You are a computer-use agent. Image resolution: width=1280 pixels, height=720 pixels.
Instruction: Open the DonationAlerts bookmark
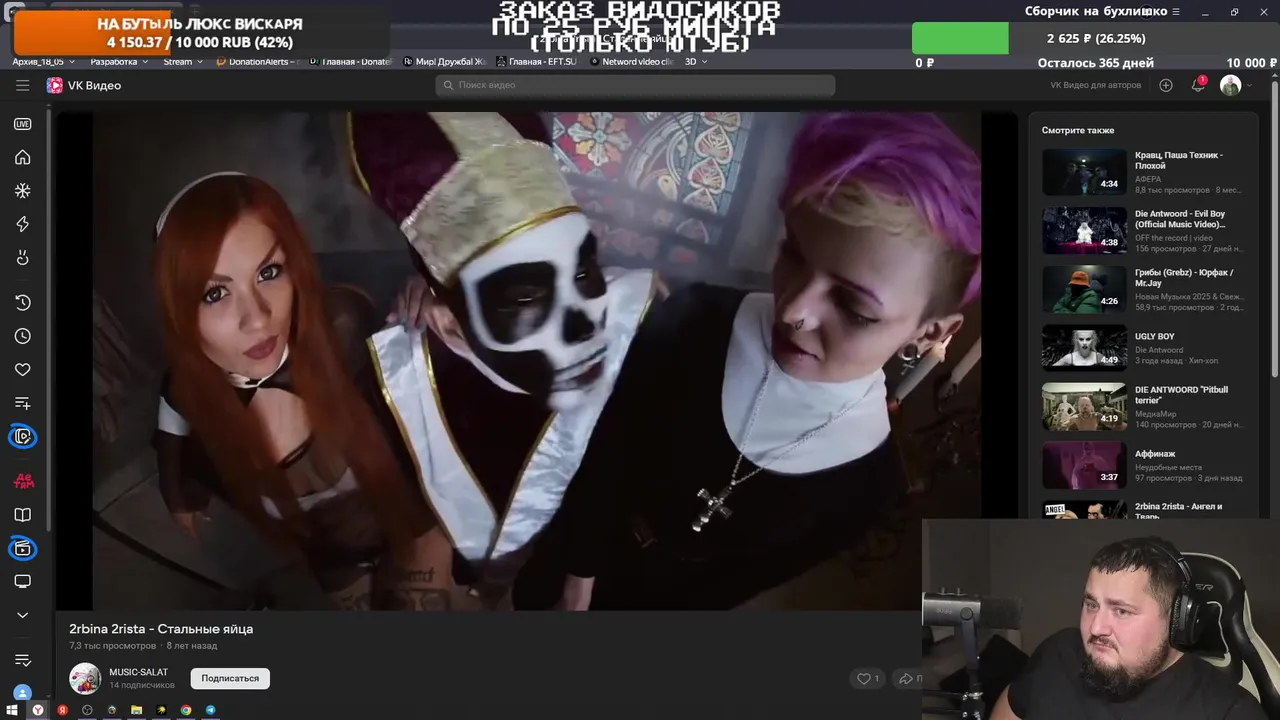pos(258,62)
